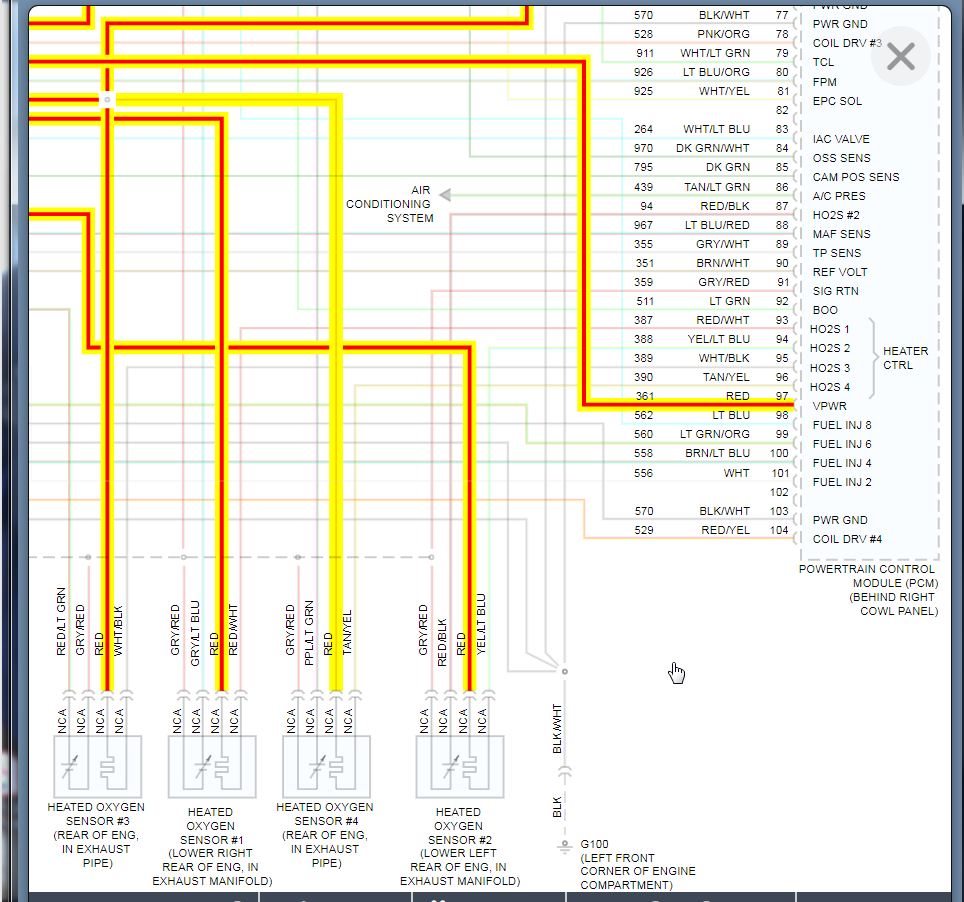
Task: Select the MAF SENS pin label
Action: pos(841,234)
